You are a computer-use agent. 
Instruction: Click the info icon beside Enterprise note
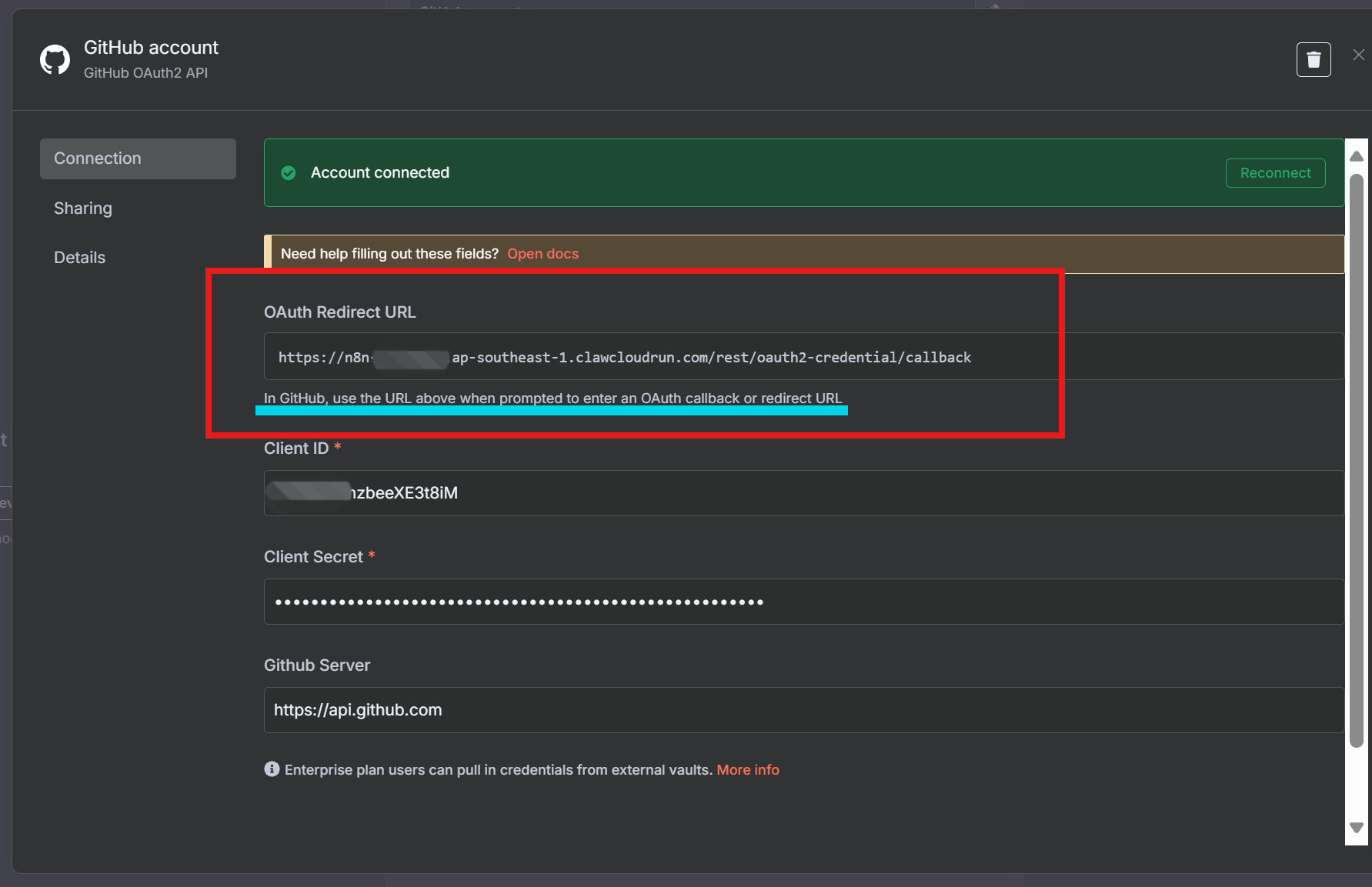pos(272,769)
